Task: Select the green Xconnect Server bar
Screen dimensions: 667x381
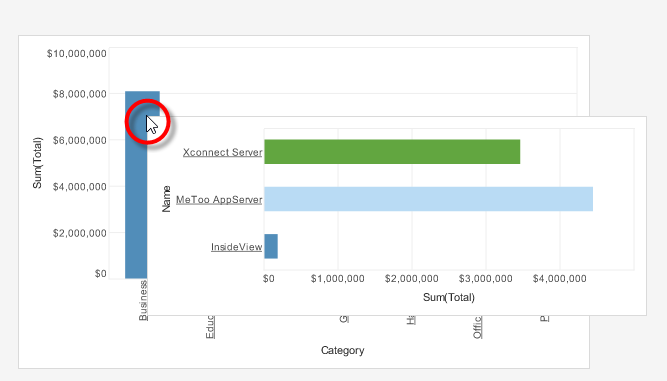Action: coord(392,151)
